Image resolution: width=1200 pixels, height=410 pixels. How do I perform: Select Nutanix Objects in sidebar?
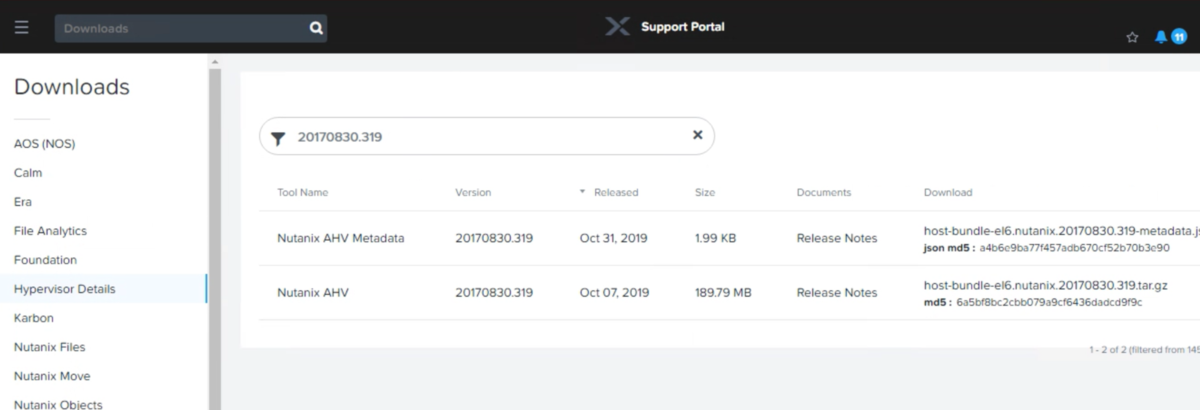click(58, 404)
